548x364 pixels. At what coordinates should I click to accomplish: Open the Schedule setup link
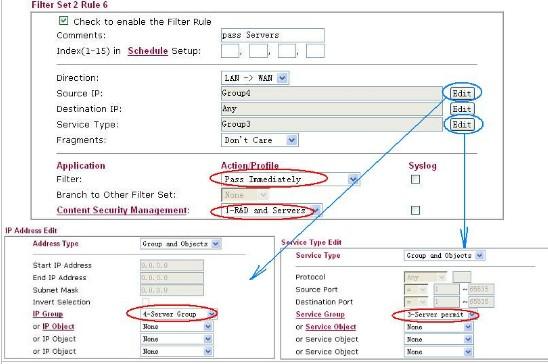[x=148, y=51]
